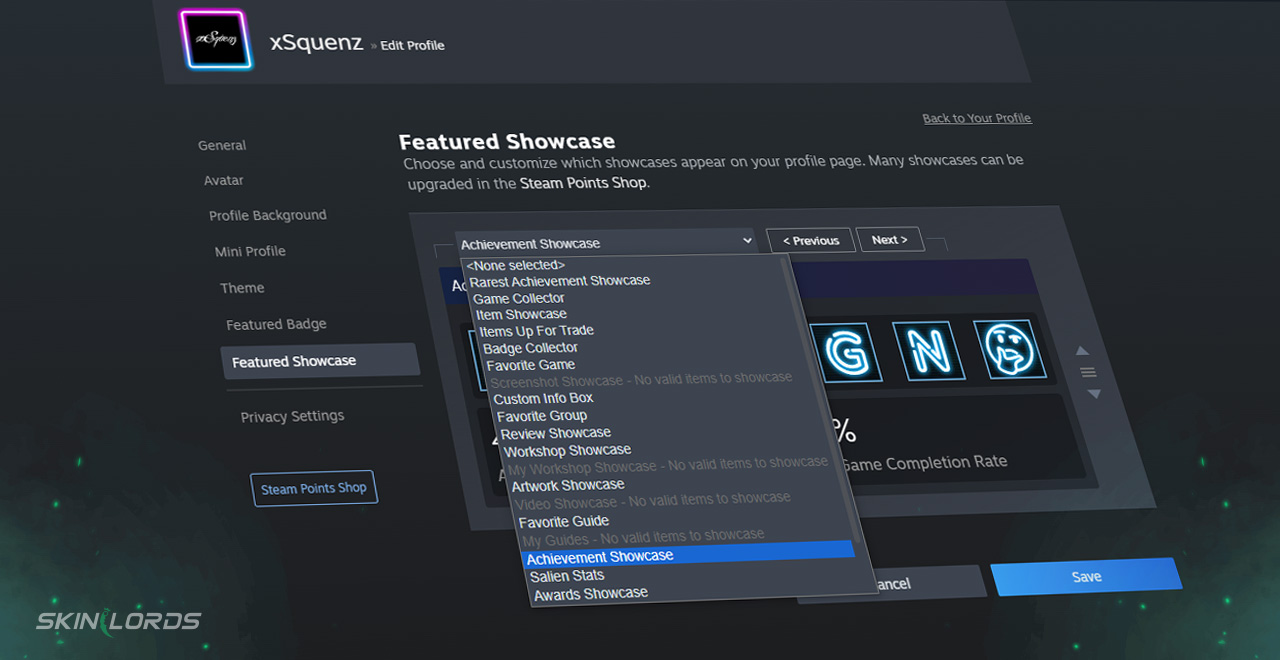Choose <None selected> option

515,265
